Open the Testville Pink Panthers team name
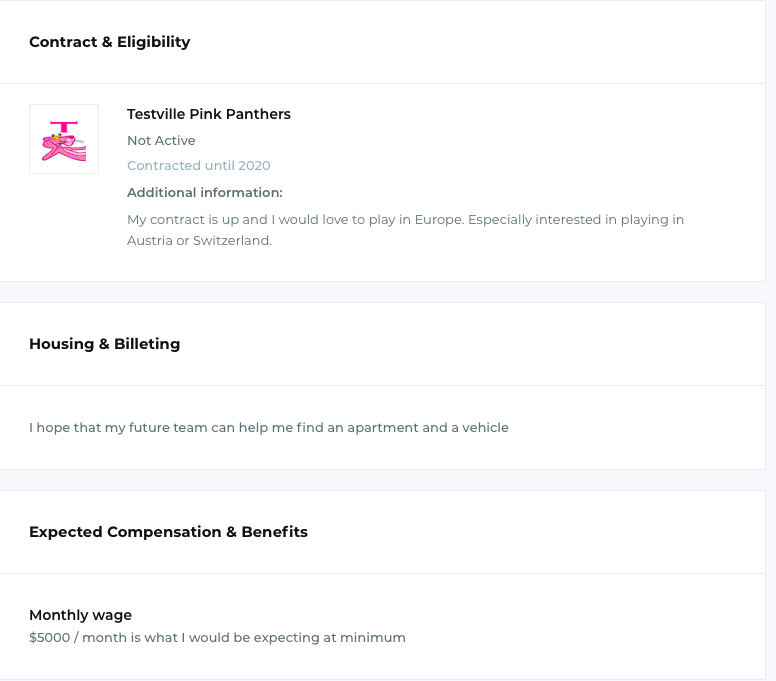The image size is (776, 681). pos(208,114)
